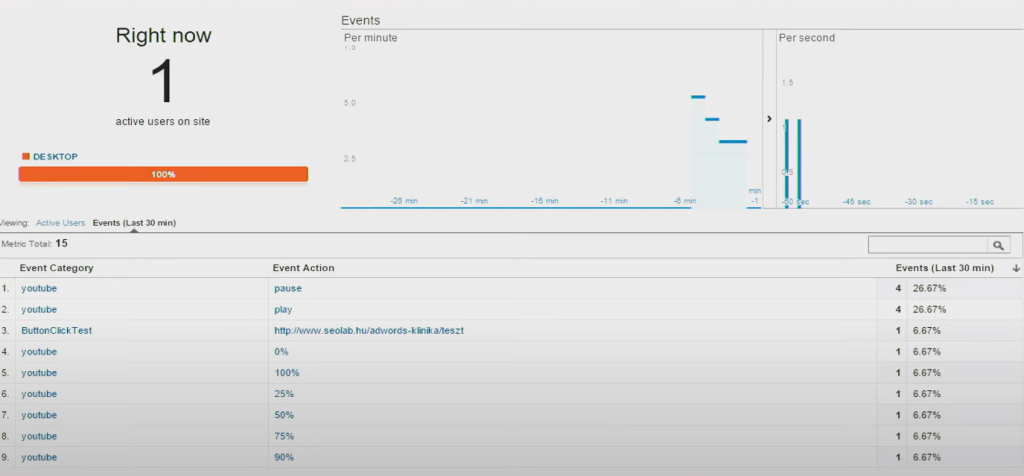
Task: Click the orange DESKTOP legend square
Action: click(25, 157)
